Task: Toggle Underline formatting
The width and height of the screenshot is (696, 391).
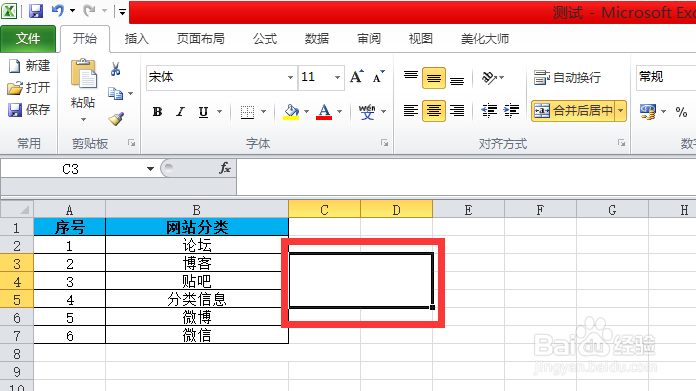Action: [203, 112]
